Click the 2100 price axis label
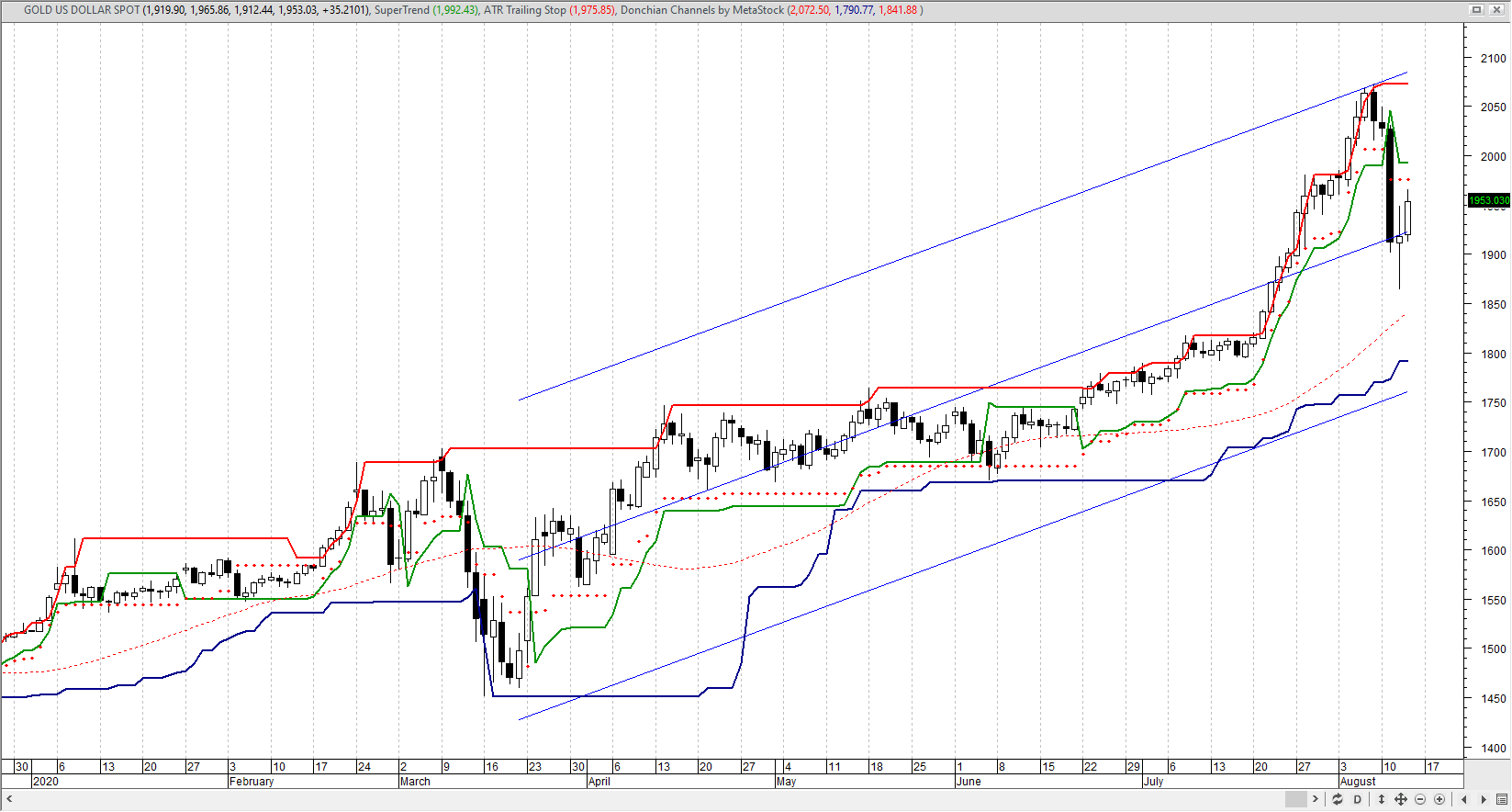This screenshot has height=812, width=1512. click(1494, 58)
